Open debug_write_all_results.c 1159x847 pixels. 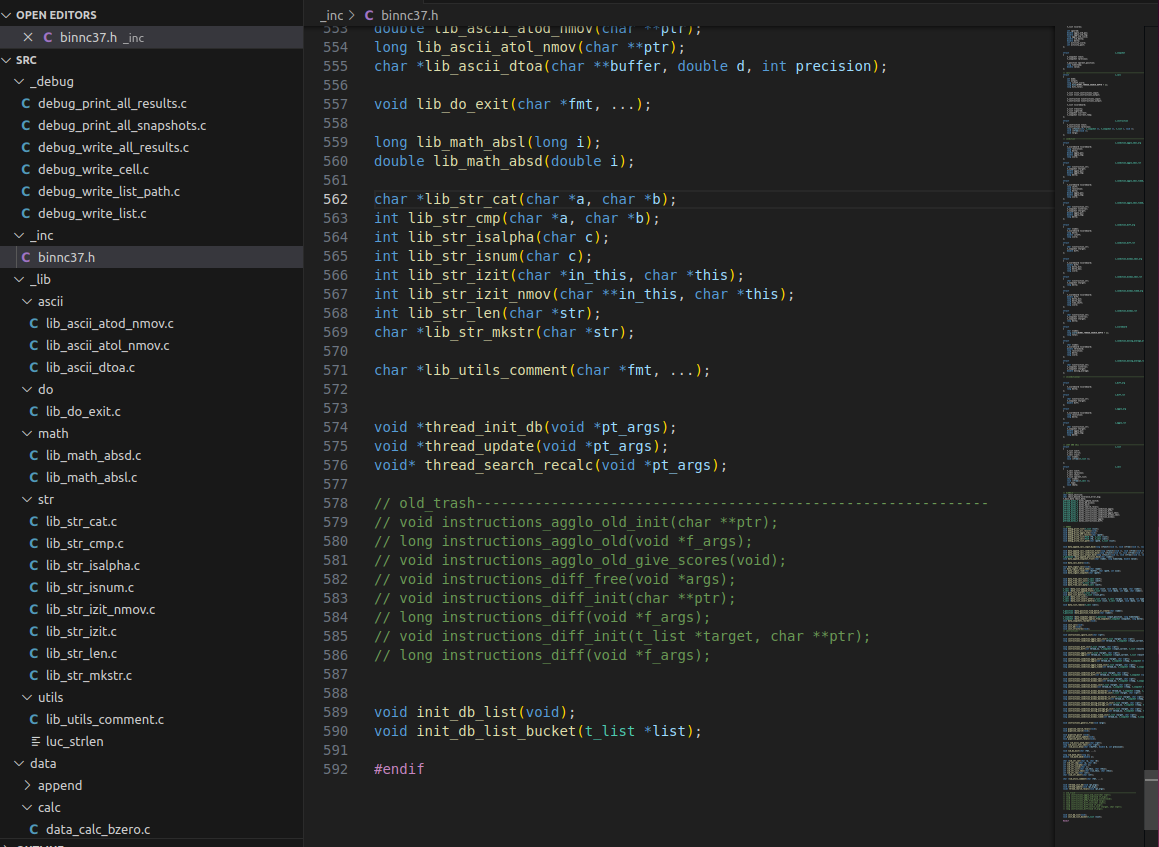(113, 147)
